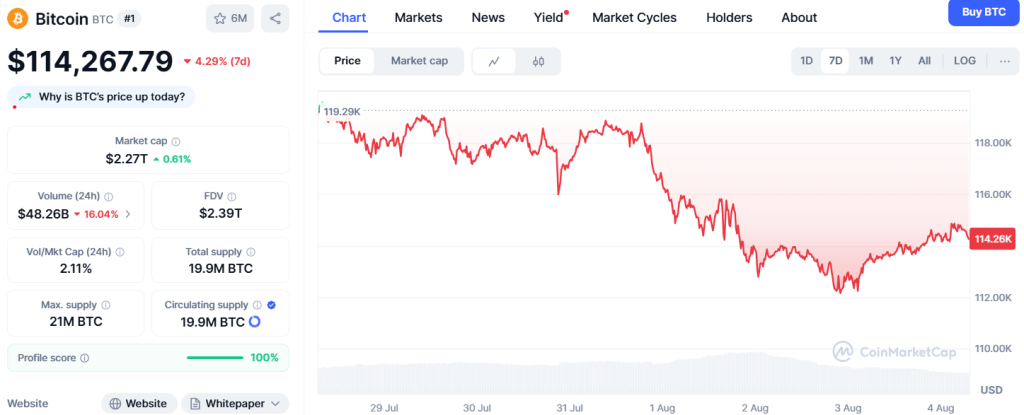
Task: Switch chart to Market cap view
Action: [419, 61]
